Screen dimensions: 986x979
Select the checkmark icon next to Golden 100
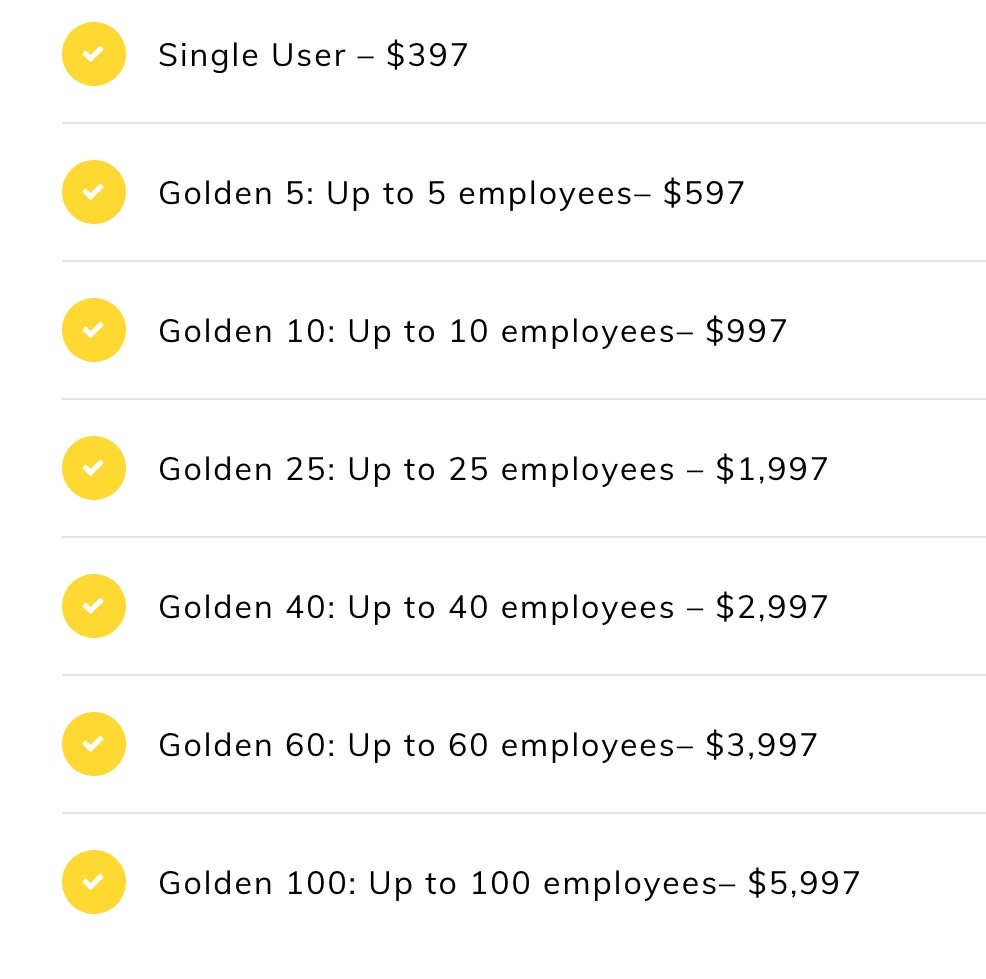click(94, 882)
